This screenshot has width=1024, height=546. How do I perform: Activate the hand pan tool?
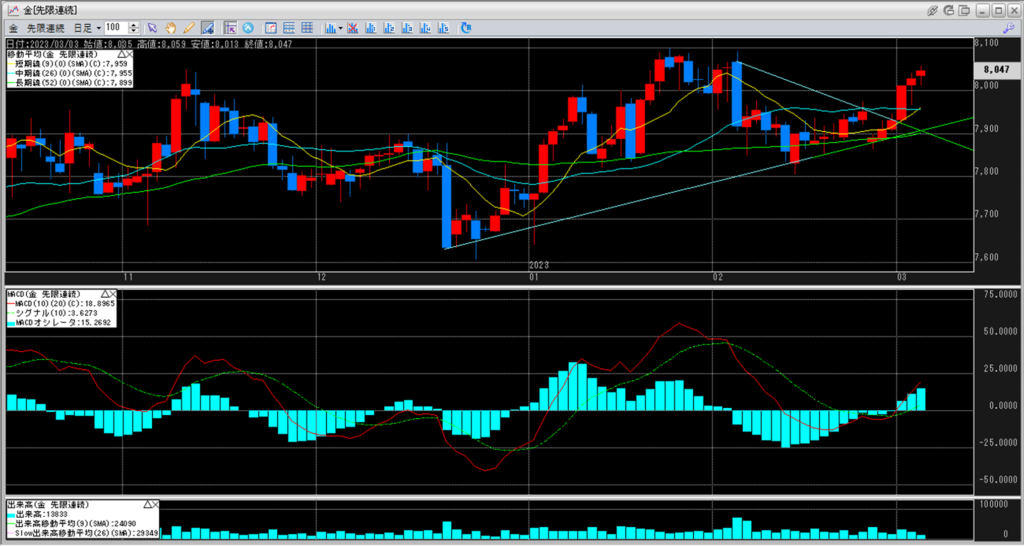(x=171, y=27)
